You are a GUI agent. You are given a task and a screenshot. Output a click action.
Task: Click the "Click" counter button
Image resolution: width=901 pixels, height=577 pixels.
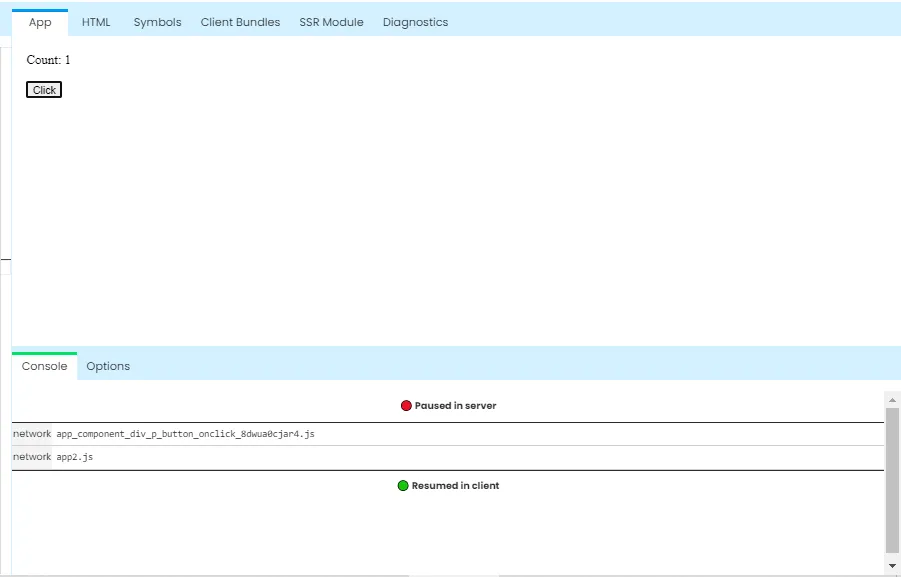44,90
